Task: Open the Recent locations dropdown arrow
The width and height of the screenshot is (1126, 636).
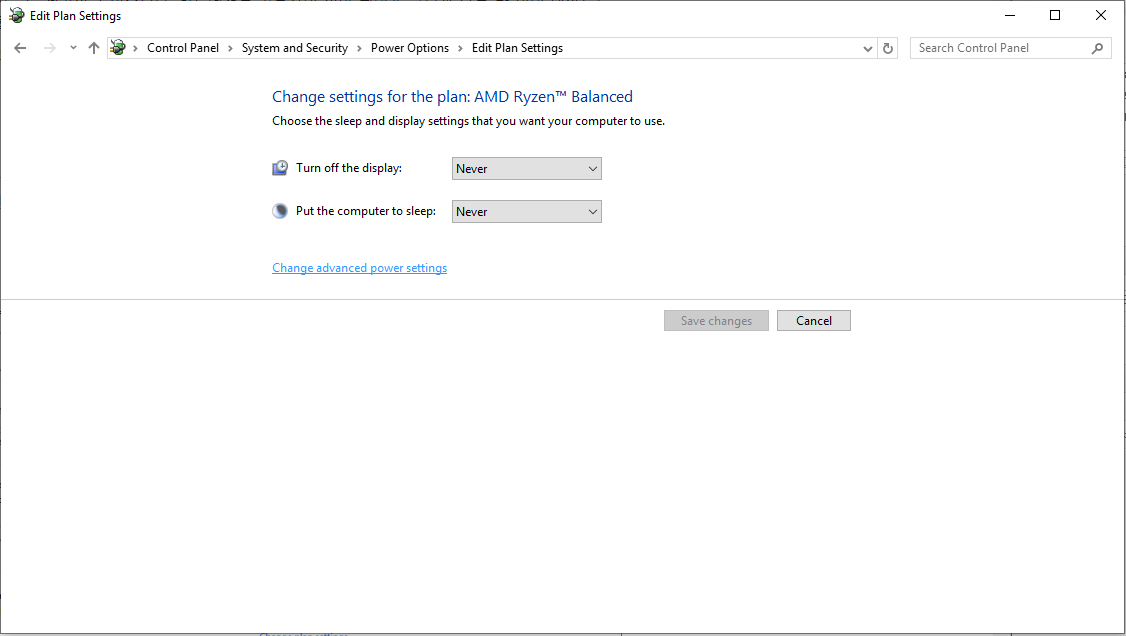Action: (73, 48)
